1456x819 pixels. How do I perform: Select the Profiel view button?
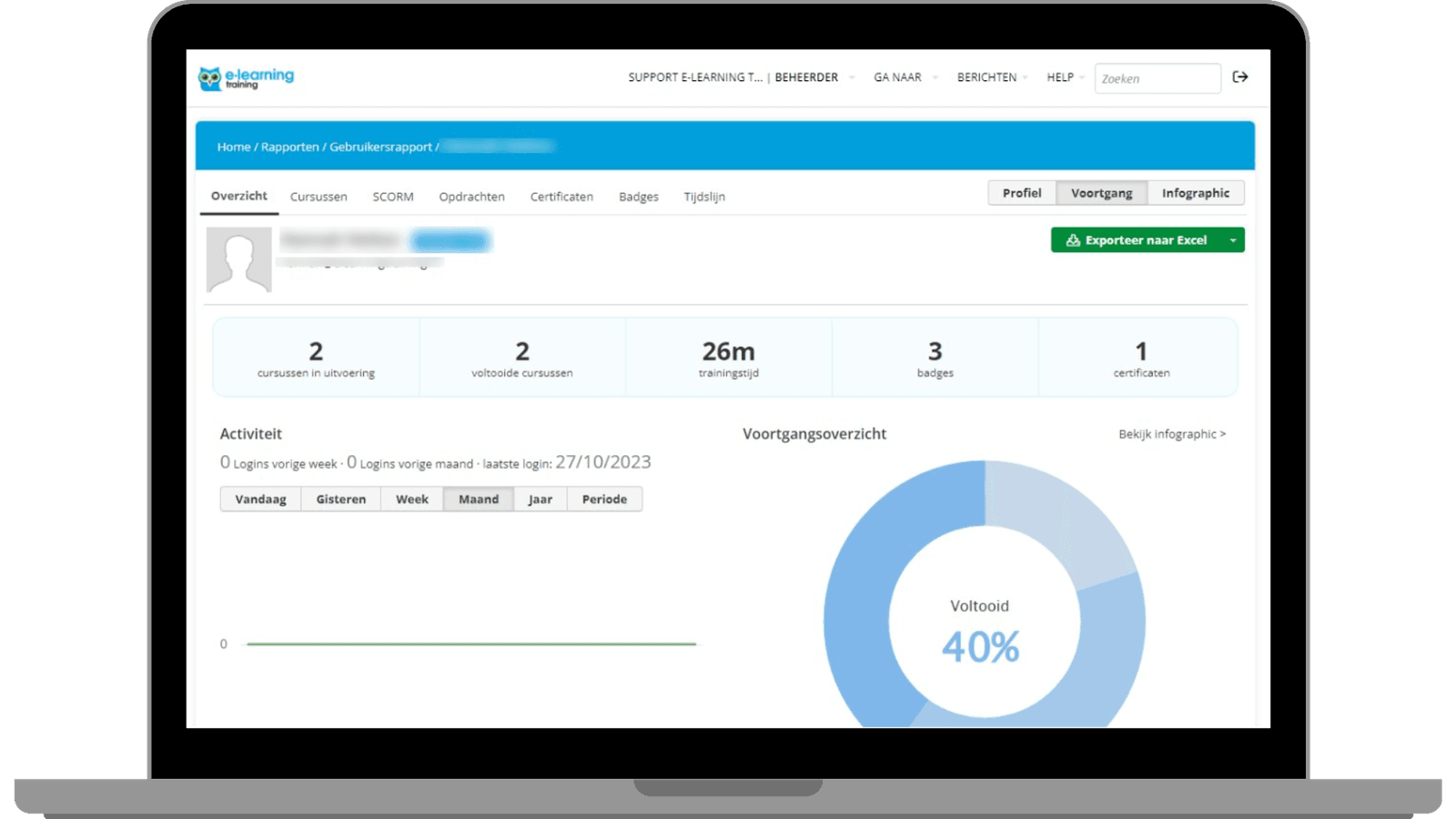pos(1021,193)
